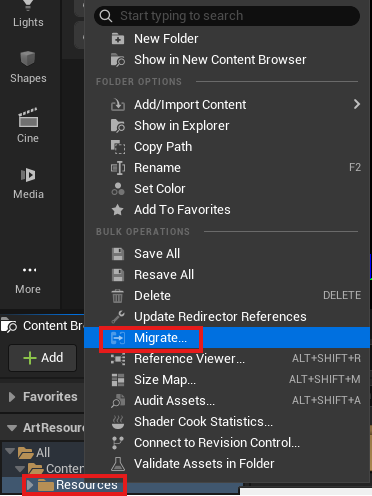This screenshot has height=496, width=372.
Task: Select Size Map... menu entry
Action: [x=227, y=380]
